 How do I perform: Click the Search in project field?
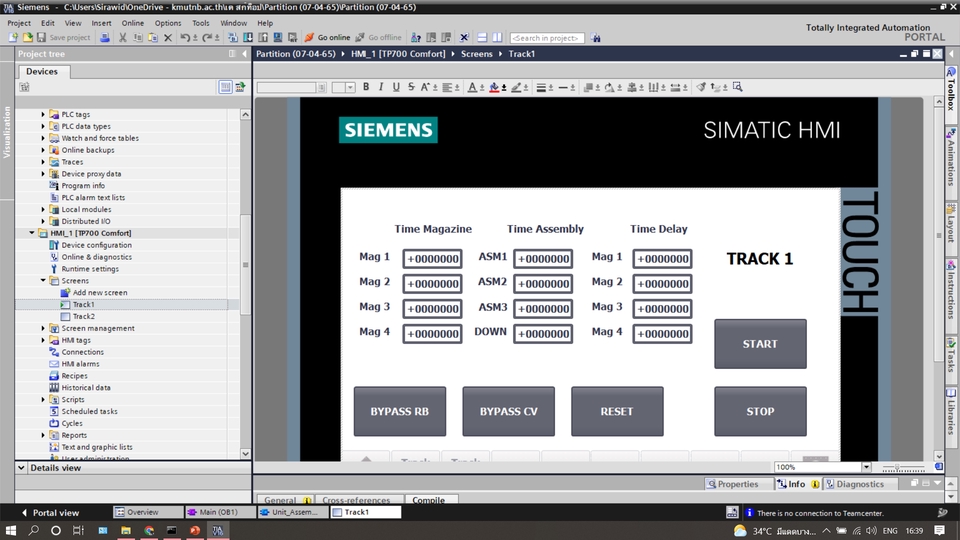(x=547, y=38)
